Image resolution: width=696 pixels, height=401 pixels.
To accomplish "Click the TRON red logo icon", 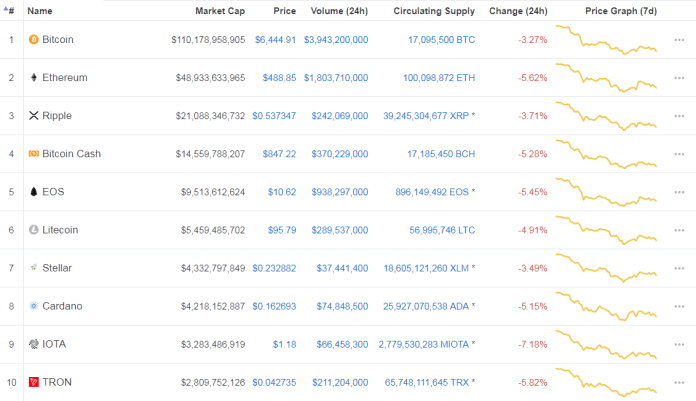I will [34, 382].
